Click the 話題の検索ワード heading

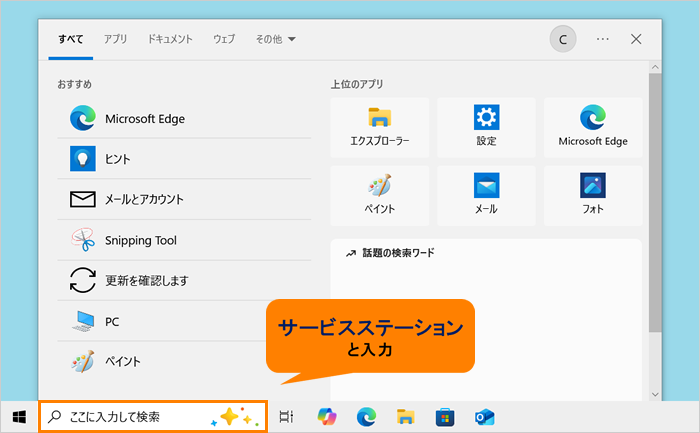click(x=398, y=253)
